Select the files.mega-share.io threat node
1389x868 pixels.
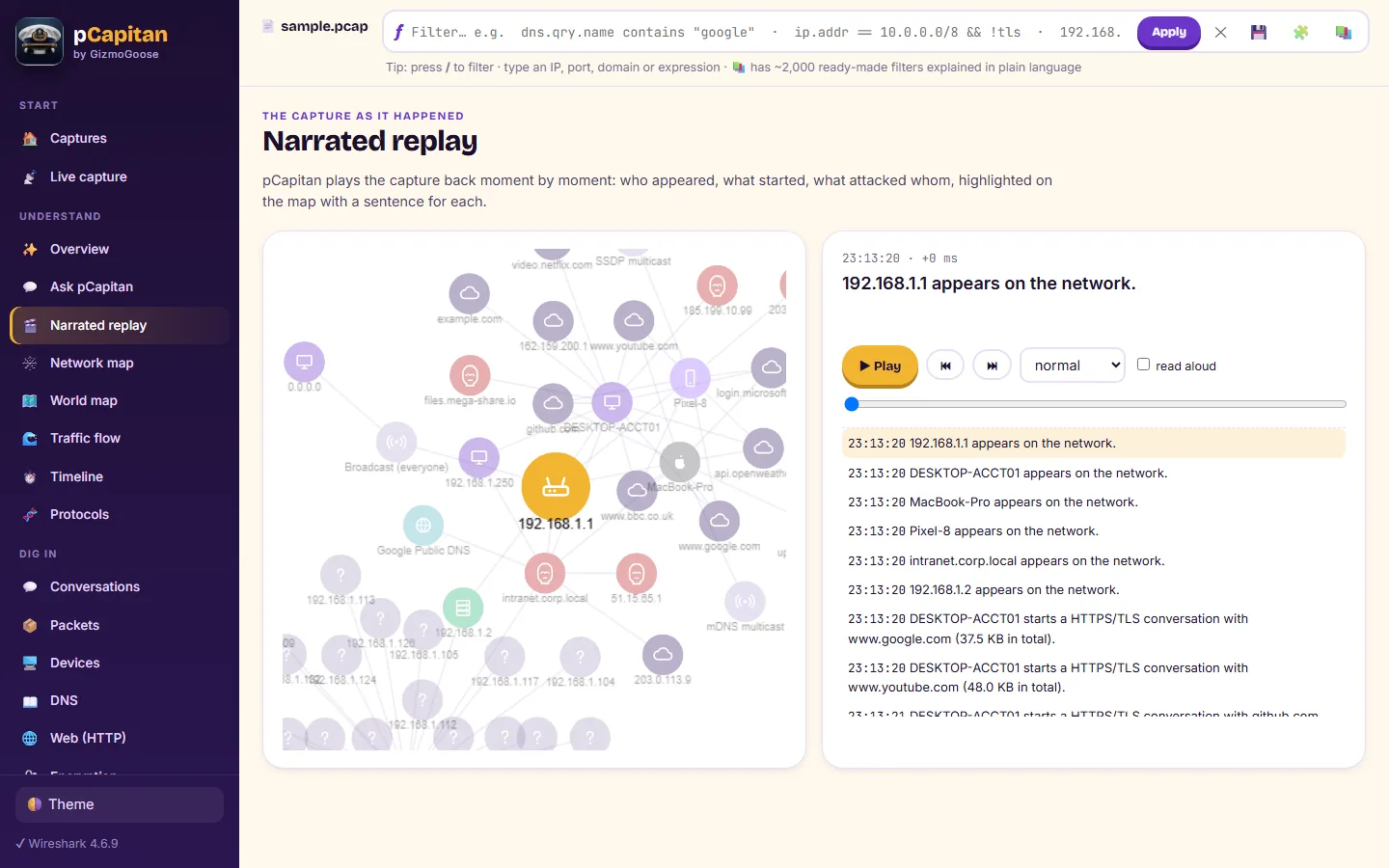click(470, 375)
